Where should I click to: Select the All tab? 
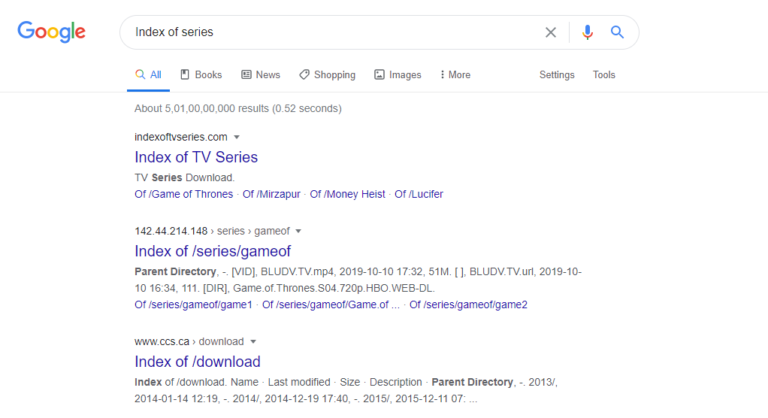click(x=148, y=74)
